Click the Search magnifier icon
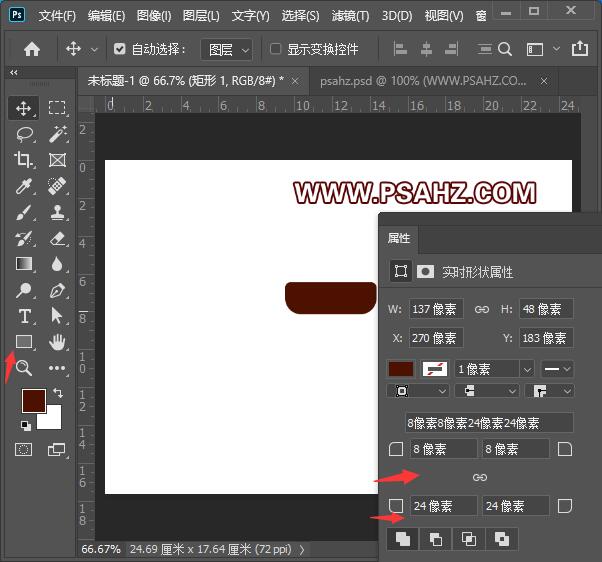The height and width of the screenshot is (562, 602). point(505,49)
